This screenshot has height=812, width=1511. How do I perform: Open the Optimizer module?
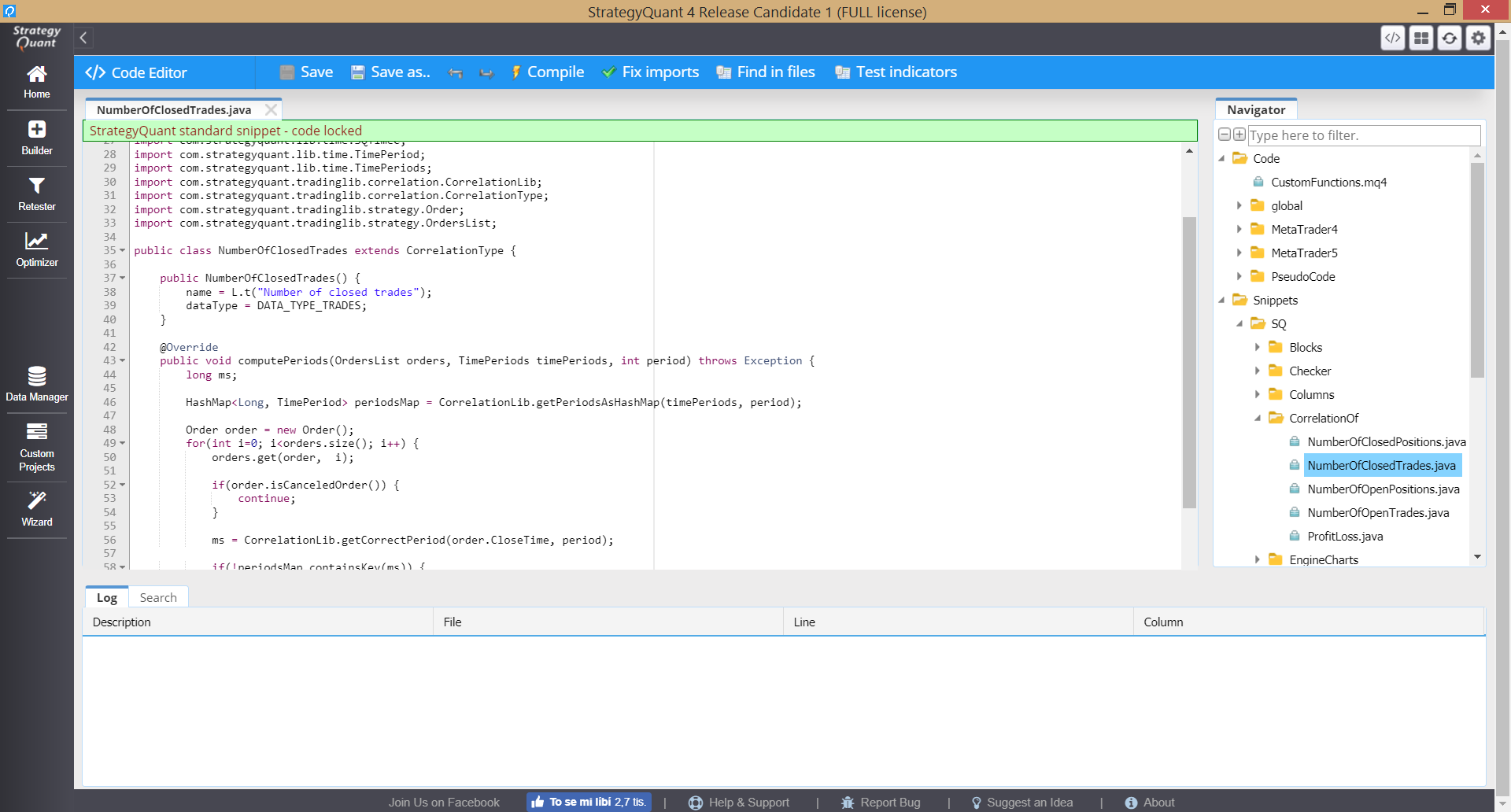[x=37, y=250]
